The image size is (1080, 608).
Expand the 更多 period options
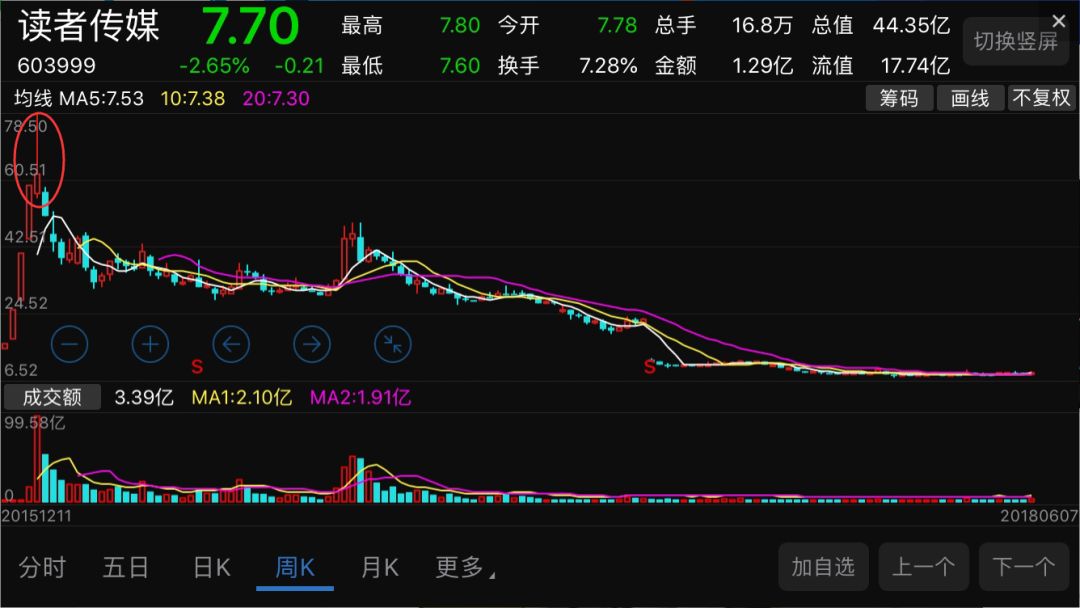click(x=465, y=567)
